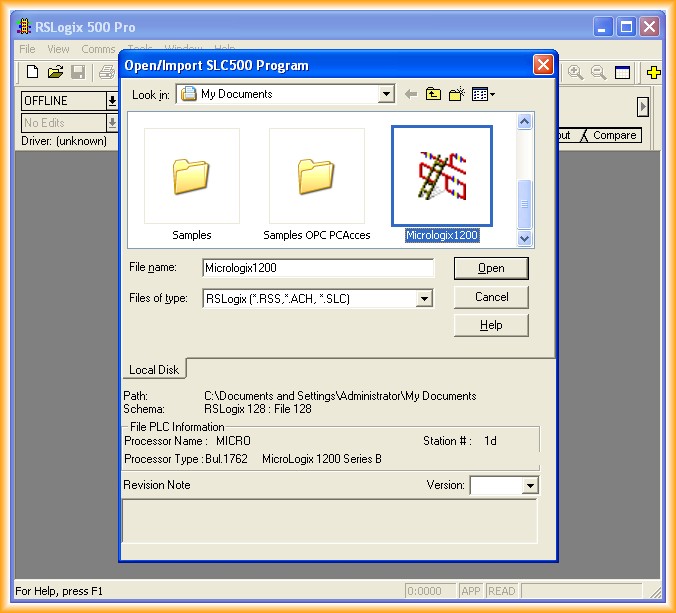Select the Micrologix1200 program file

point(441,177)
